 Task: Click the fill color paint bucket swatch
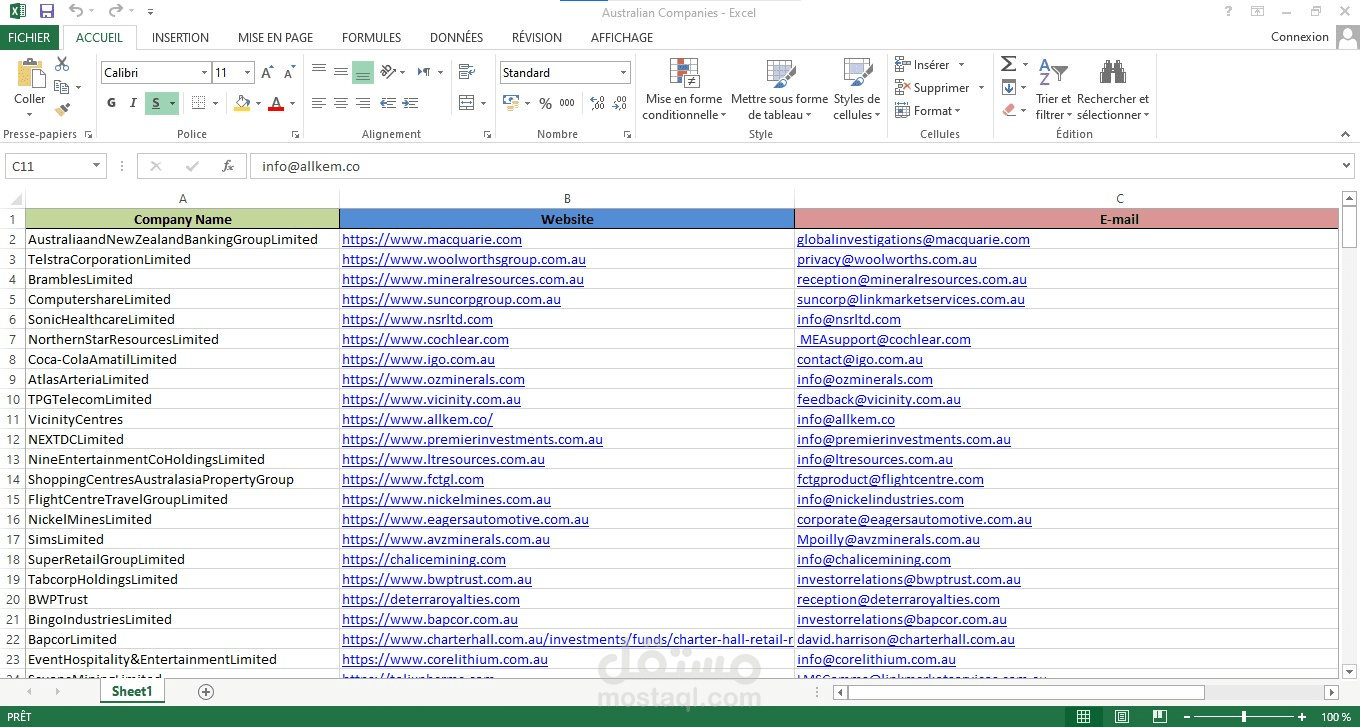pos(241,103)
